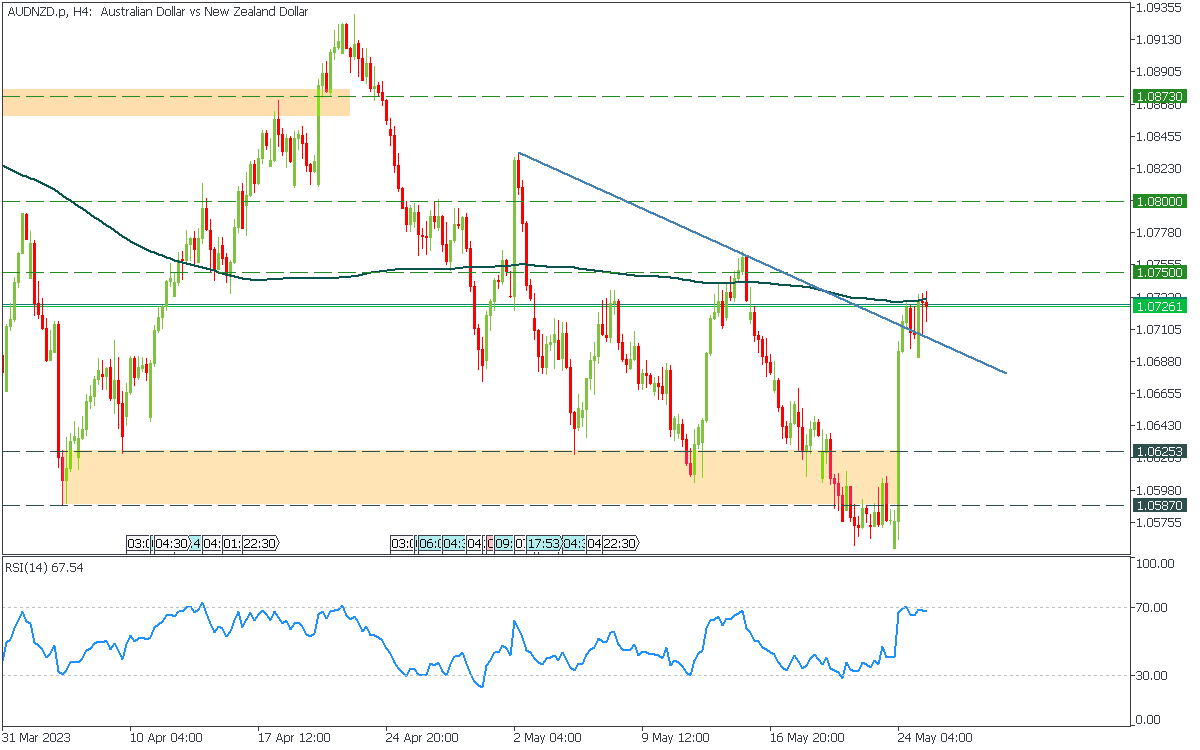1200x750 pixels.
Task: Select the upper orange resistance zone rectangle
Action: click(175, 102)
